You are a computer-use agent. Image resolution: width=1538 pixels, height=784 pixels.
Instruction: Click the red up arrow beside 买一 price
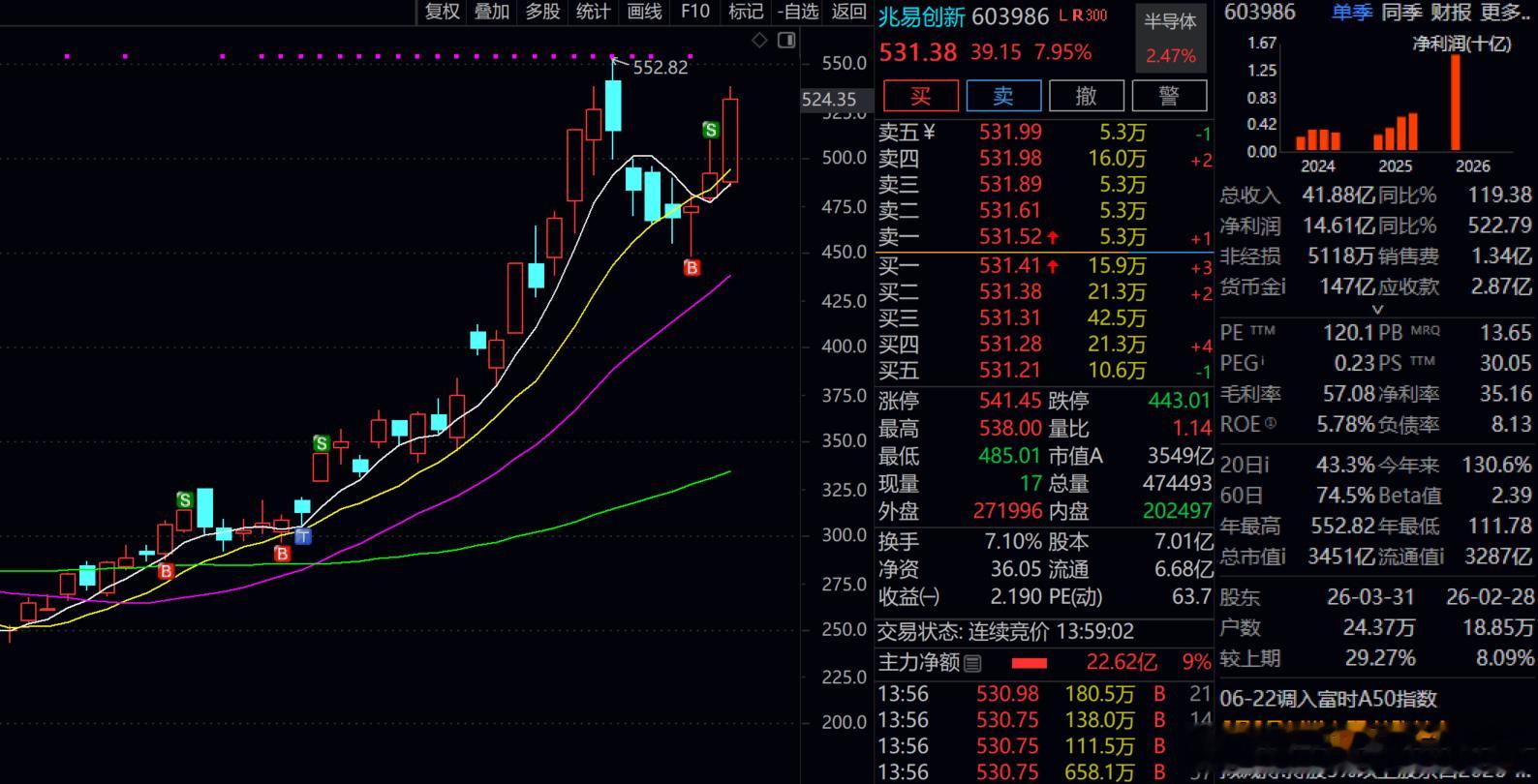pyautogui.click(x=1053, y=265)
